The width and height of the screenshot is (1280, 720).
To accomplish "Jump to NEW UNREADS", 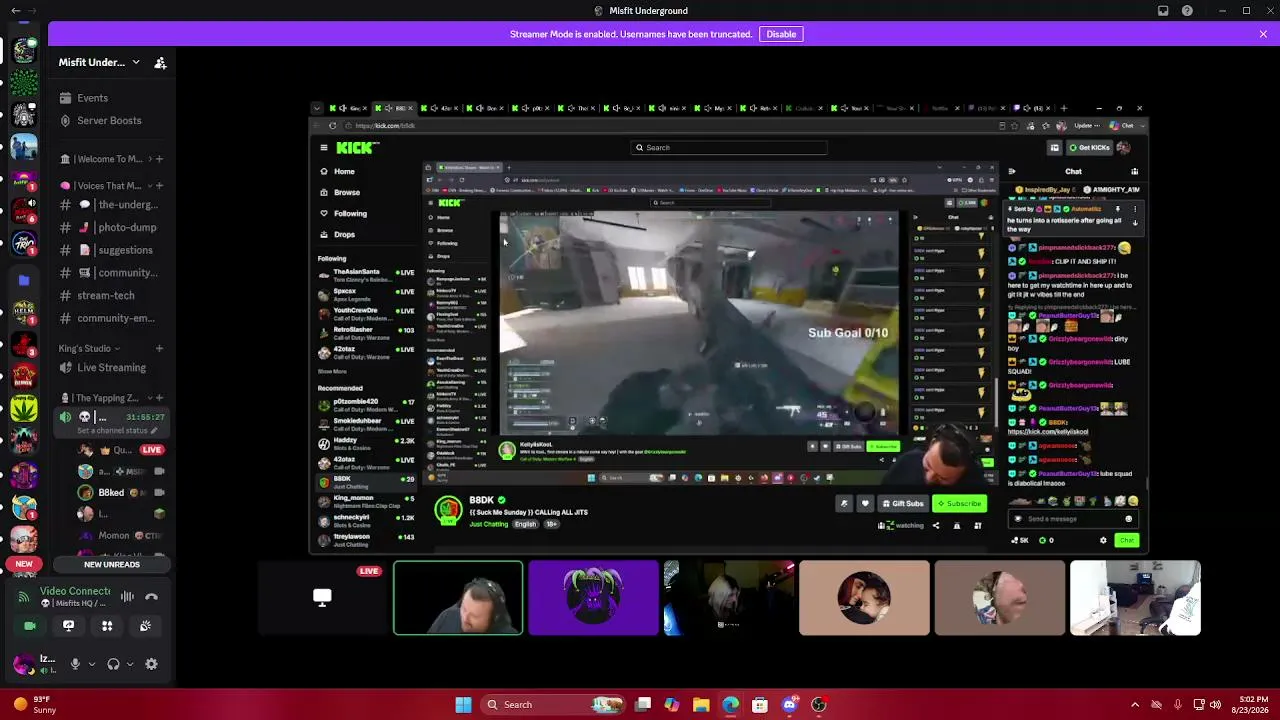I will click(112, 565).
